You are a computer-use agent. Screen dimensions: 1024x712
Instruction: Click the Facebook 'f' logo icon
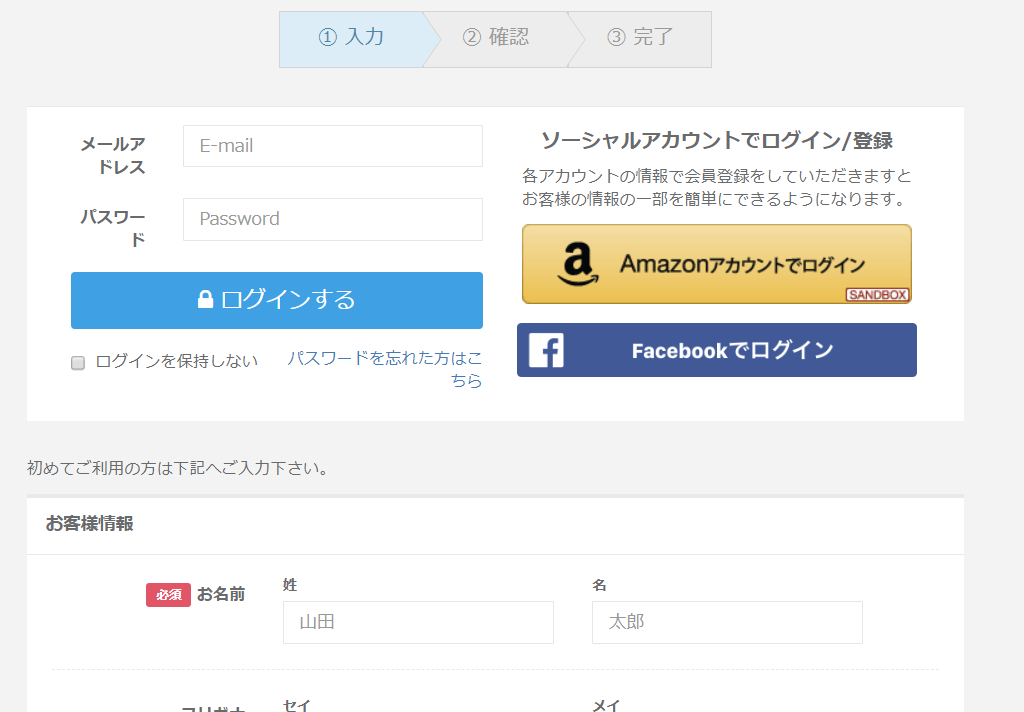click(x=546, y=350)
